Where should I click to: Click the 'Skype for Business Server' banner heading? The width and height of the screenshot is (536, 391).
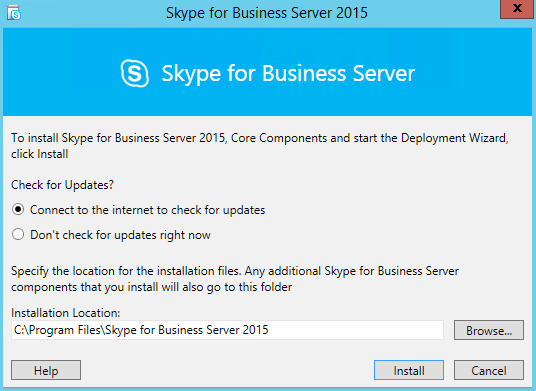(x=288, y=73)
